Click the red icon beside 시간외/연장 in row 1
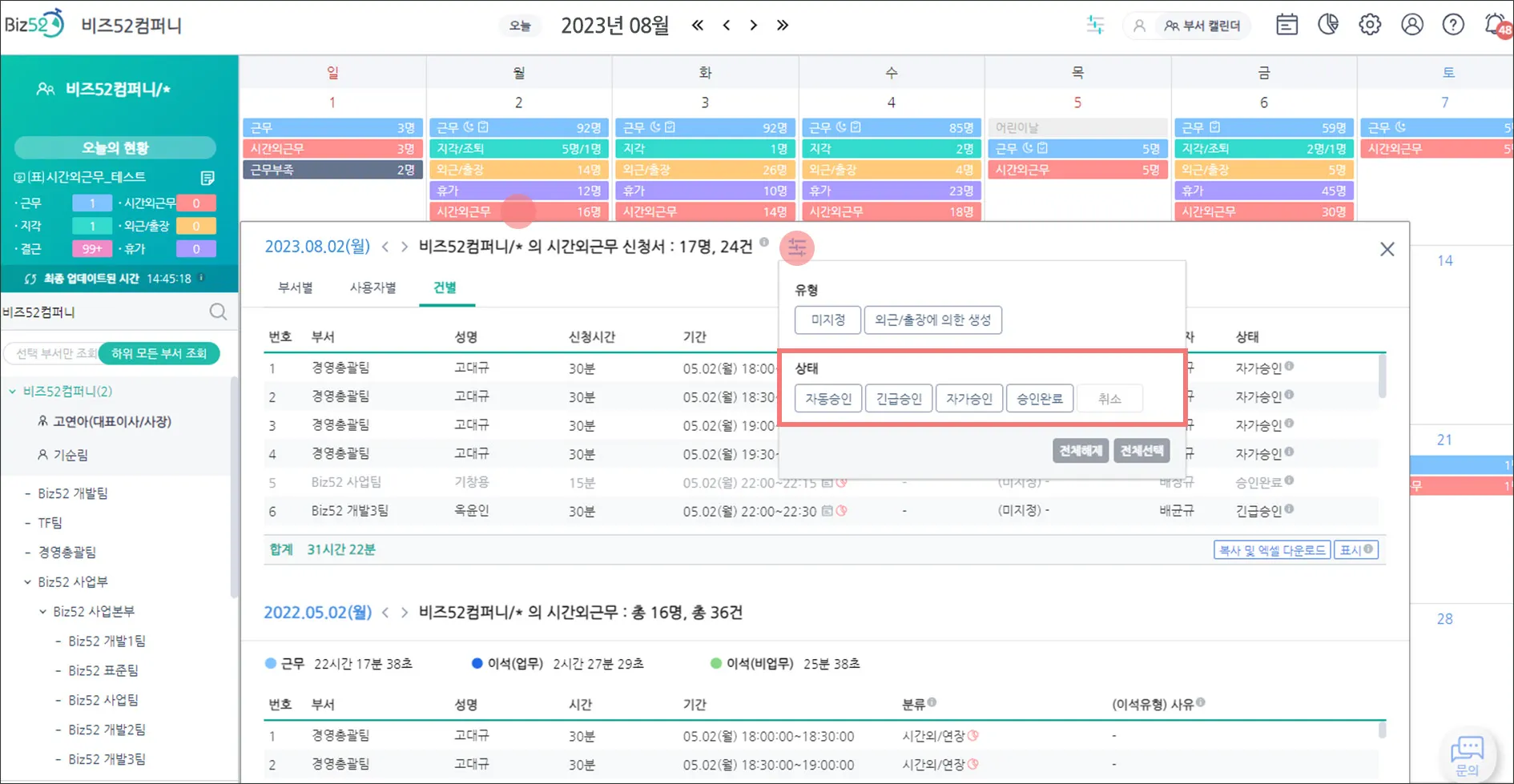The width and height of the screenshot is (1514, 784). (973, 735)
